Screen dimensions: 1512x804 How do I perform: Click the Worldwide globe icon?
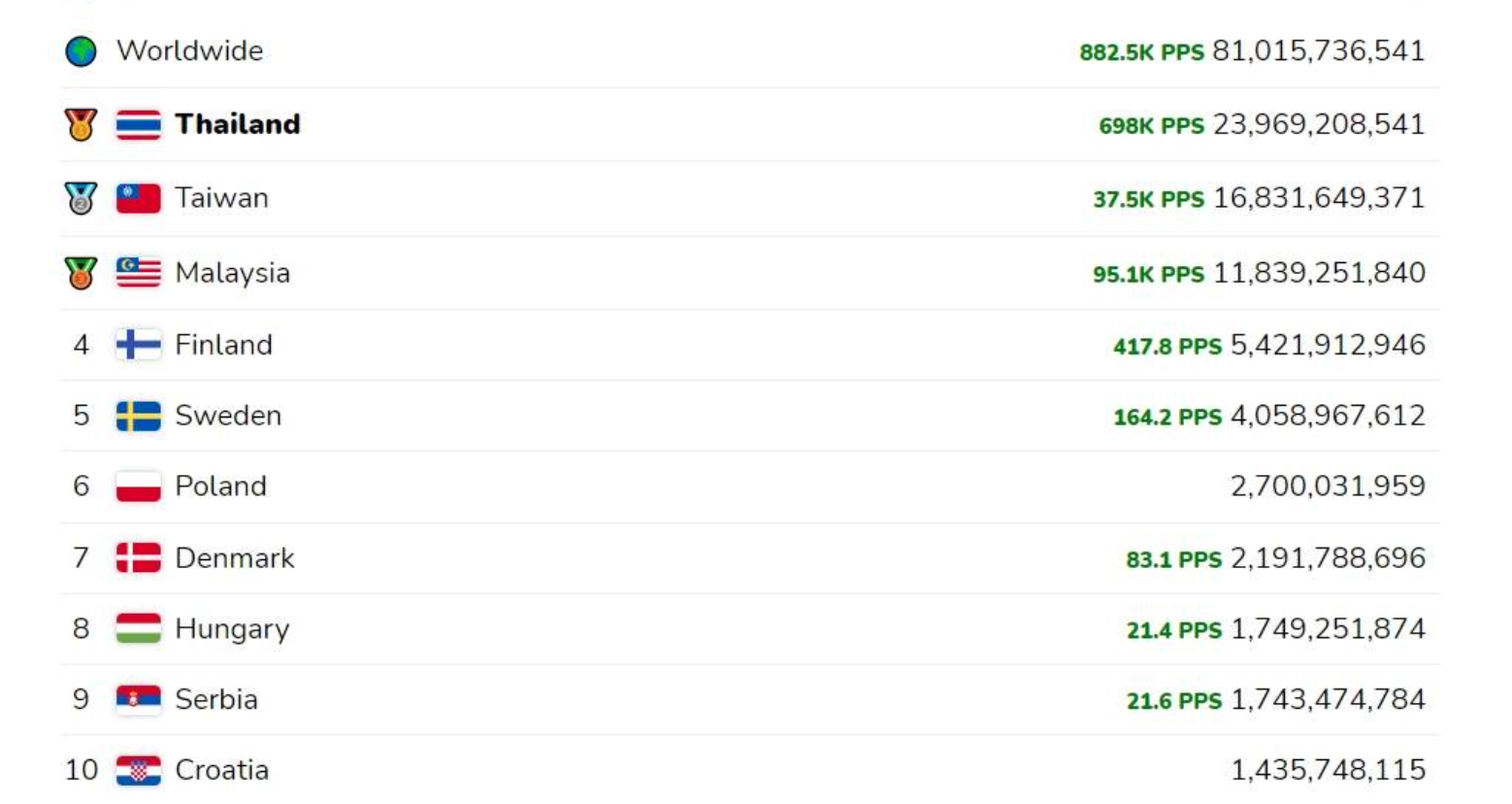pyautogui.click(x=81, y=51)
